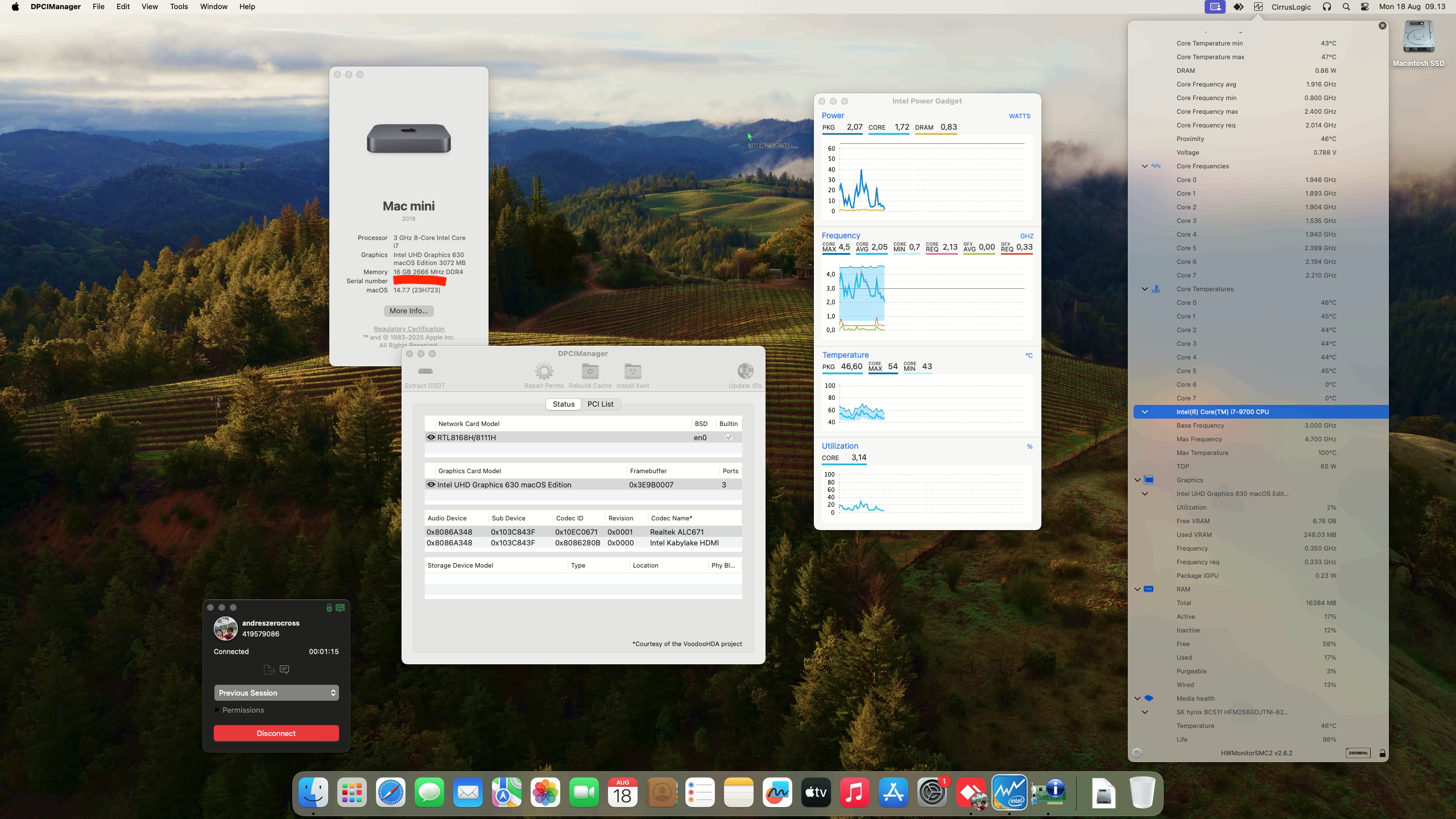Toggle eye icon beside Intel UHD Graphics 630
The width and height of the screenshot is (1456, 819).
click(431, 485)
